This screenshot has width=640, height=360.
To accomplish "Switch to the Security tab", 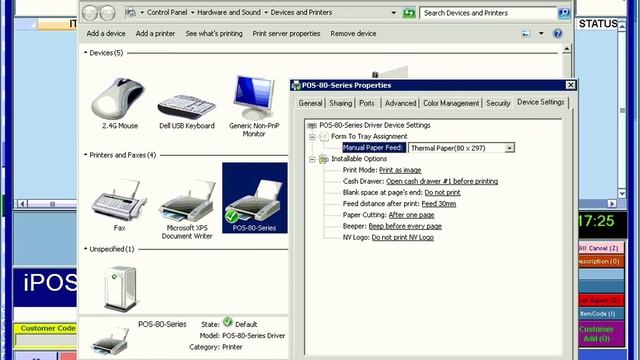I will coord(498,103).
